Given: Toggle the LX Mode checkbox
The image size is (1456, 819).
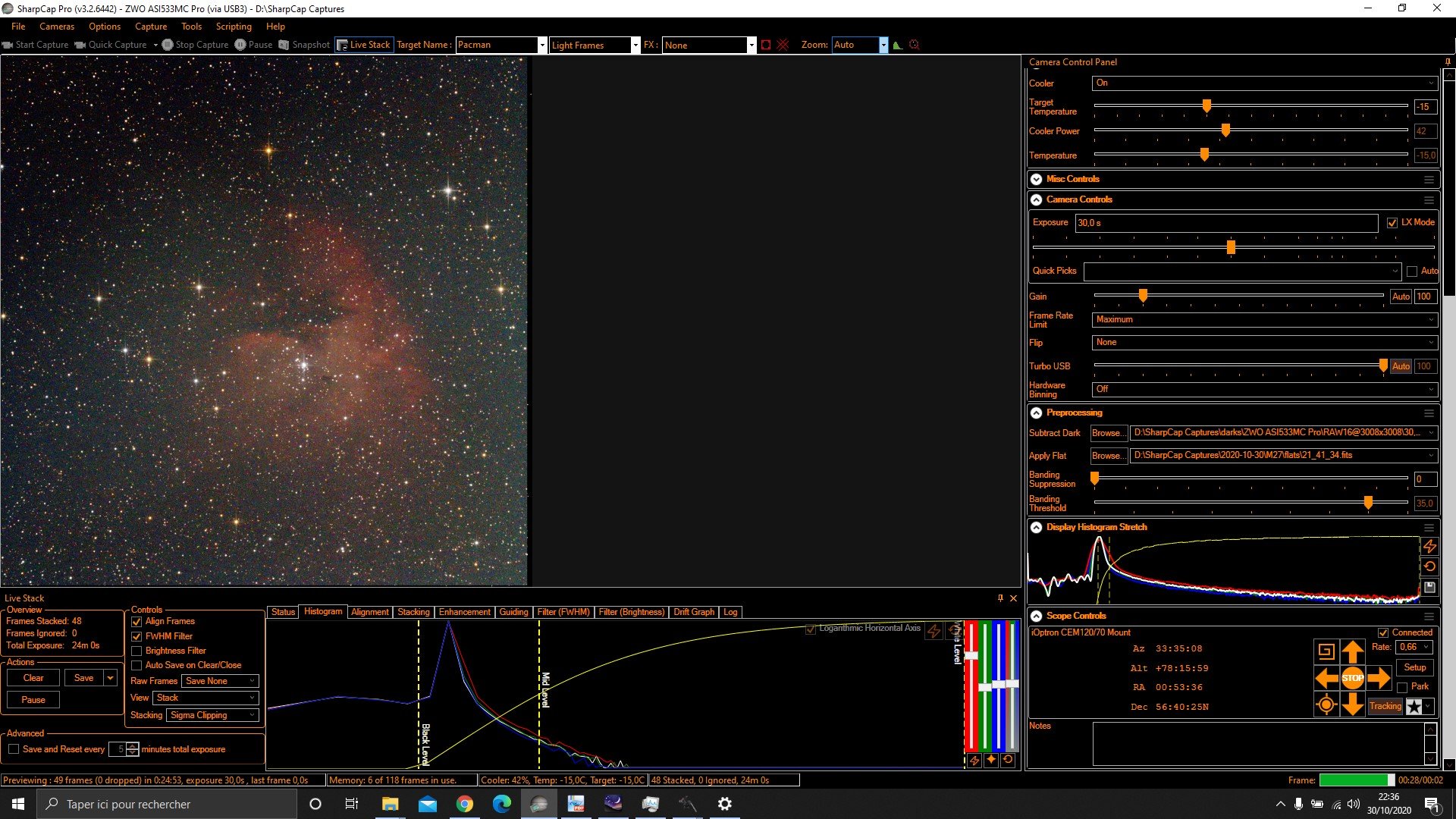Looking at the screenshot, I should (1392, 223).
